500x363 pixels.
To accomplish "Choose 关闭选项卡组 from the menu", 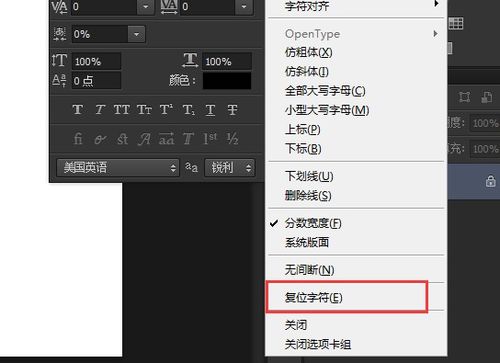I will pyautogui.click(x=356, y=344).
